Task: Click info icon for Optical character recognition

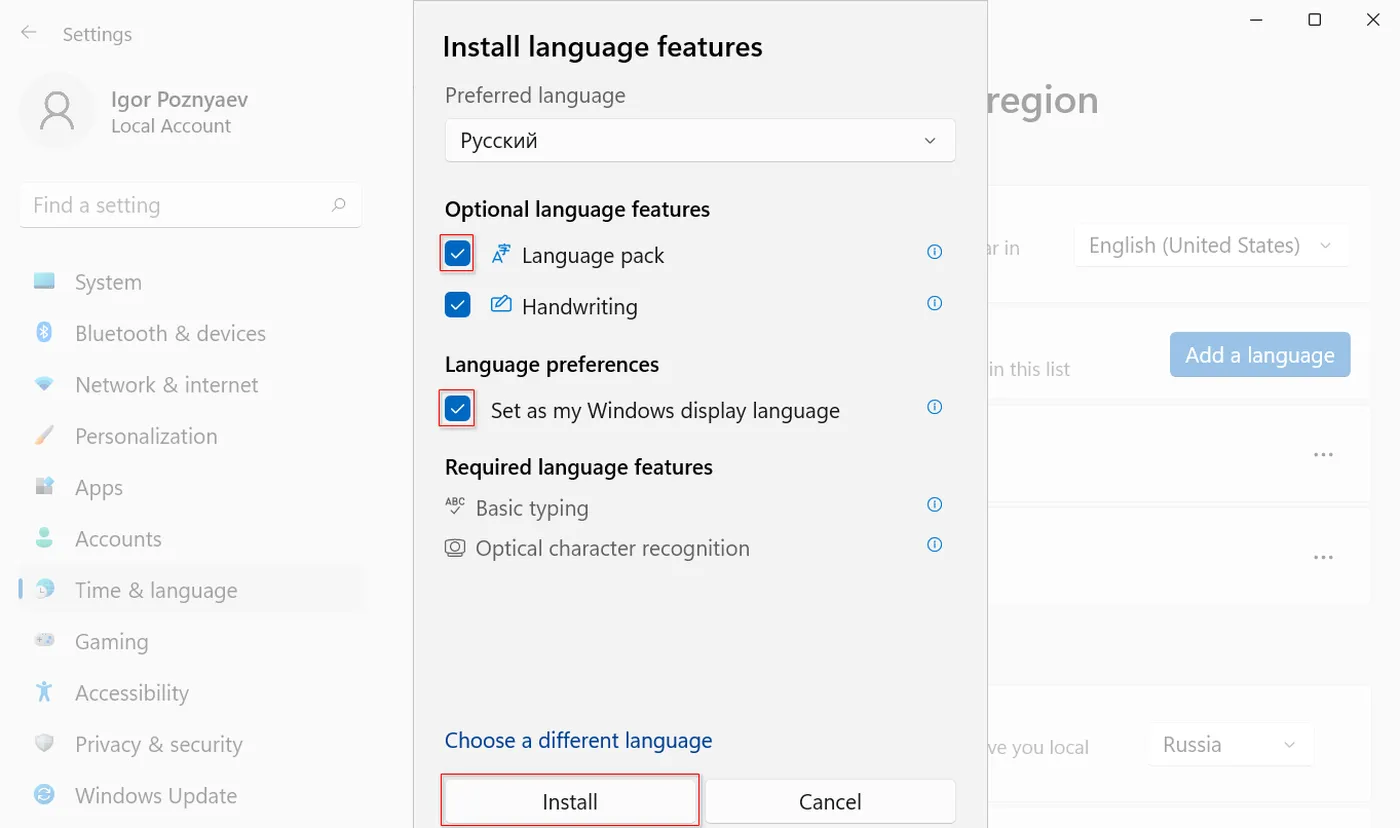Action: (934, 545)
